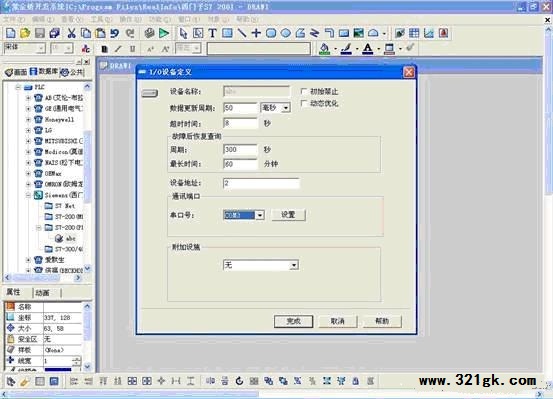The height and width of the screenshot is (399, 553).
Task: Select the S7-300/400 tree folder
Action: [64, 249]
